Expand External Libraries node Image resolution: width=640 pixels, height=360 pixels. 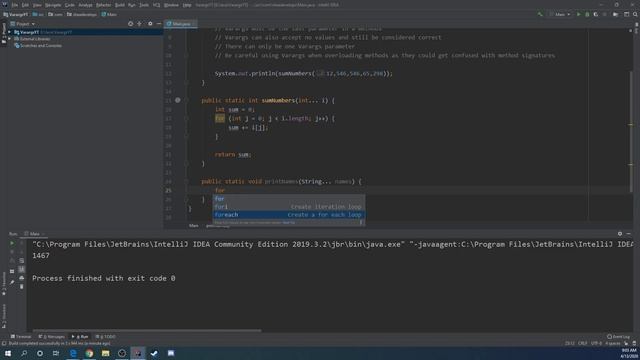click(x=9, y=39)
